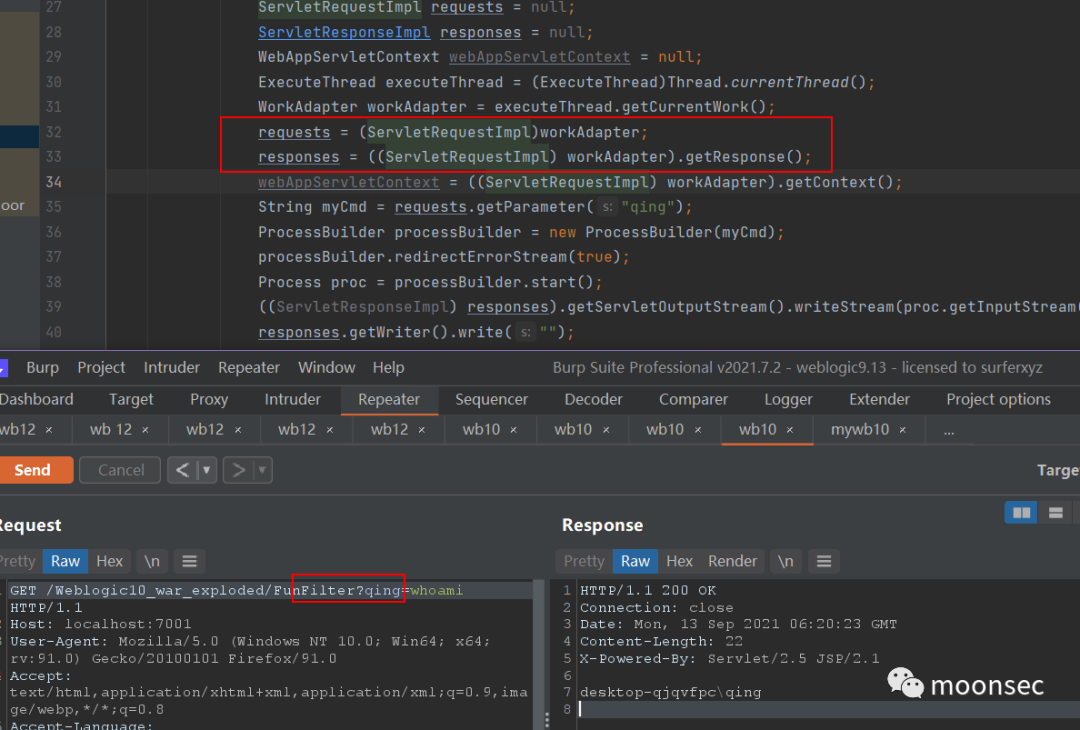Select Pretty view in Request panel
Viewport: 1080px width, 730px height.
[x=18, y=561]
